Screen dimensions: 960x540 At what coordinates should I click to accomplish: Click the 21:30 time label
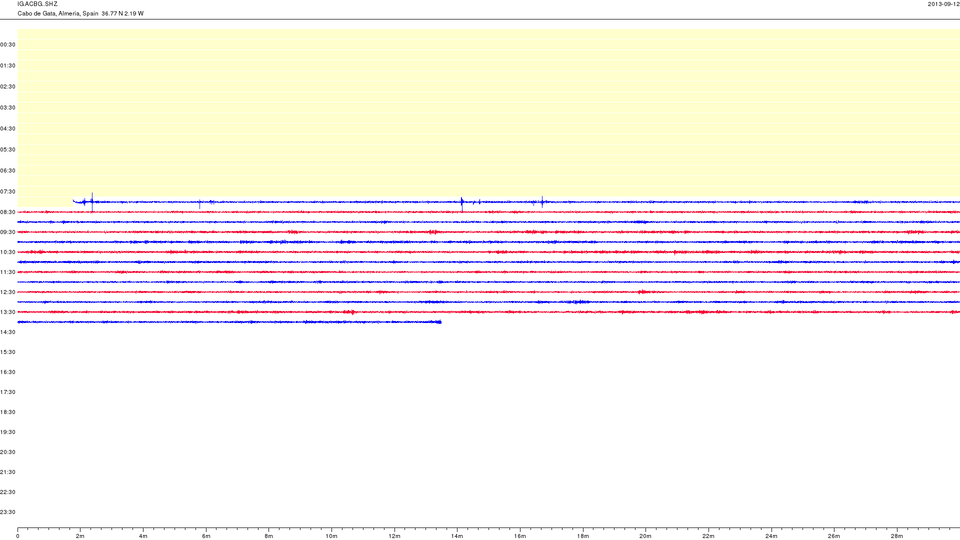(8, 472)
